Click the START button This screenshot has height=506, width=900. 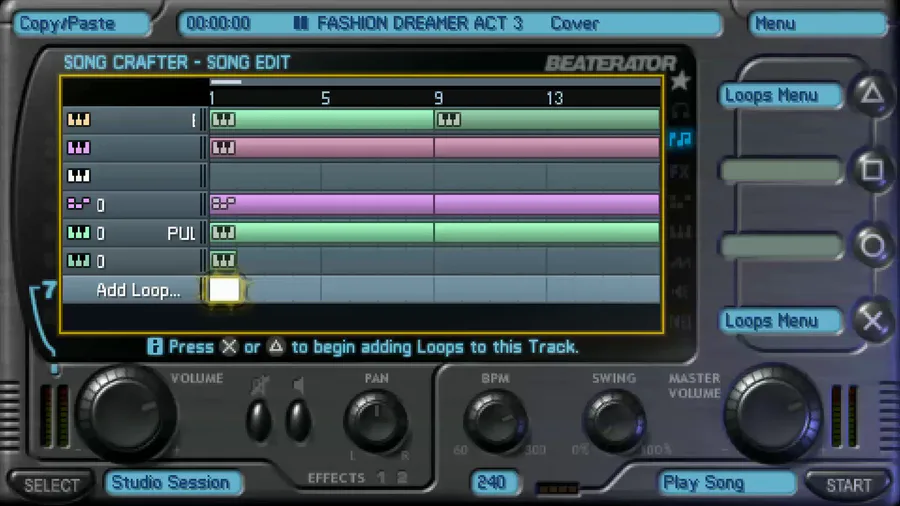point(848,485)
